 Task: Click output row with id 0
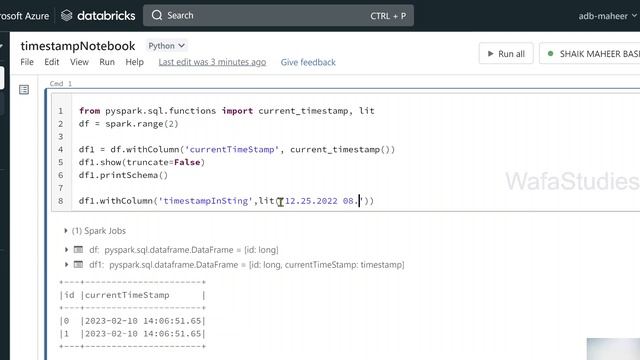[133, 321]
